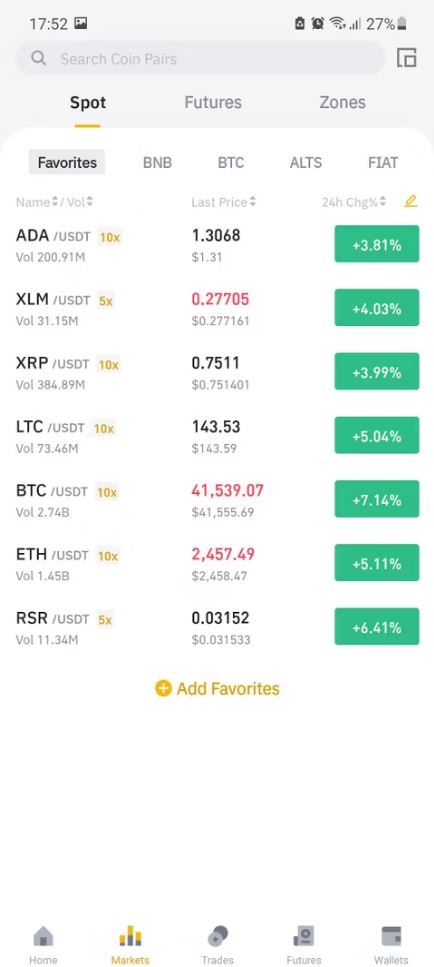Tap the BTC +7.14% change button
Screen dimensions: 434x967
377,500
